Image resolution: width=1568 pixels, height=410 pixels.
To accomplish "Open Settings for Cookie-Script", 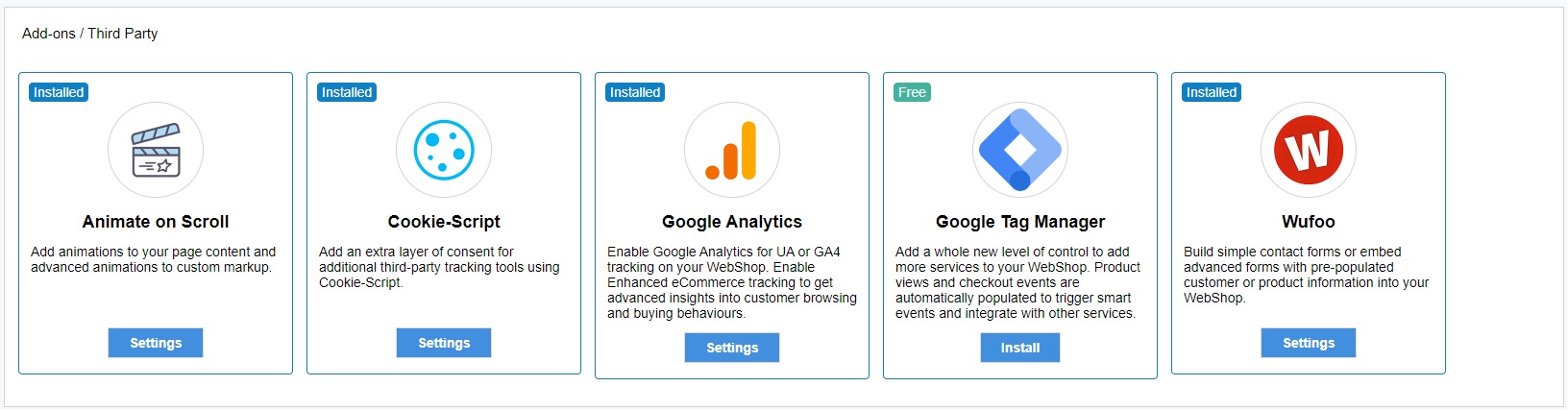I will [x=444, y=343].
